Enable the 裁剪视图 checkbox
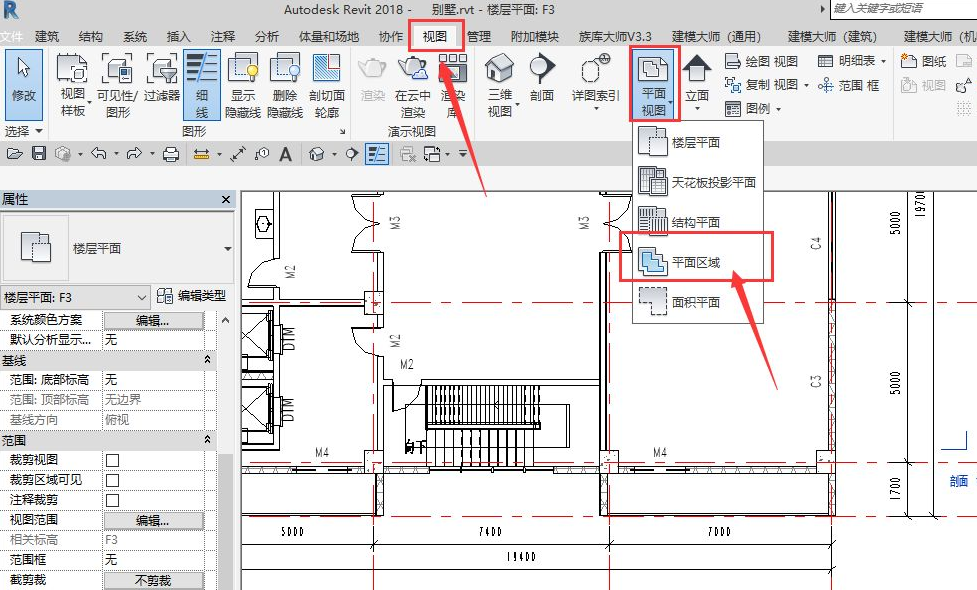 click(113, 460)
